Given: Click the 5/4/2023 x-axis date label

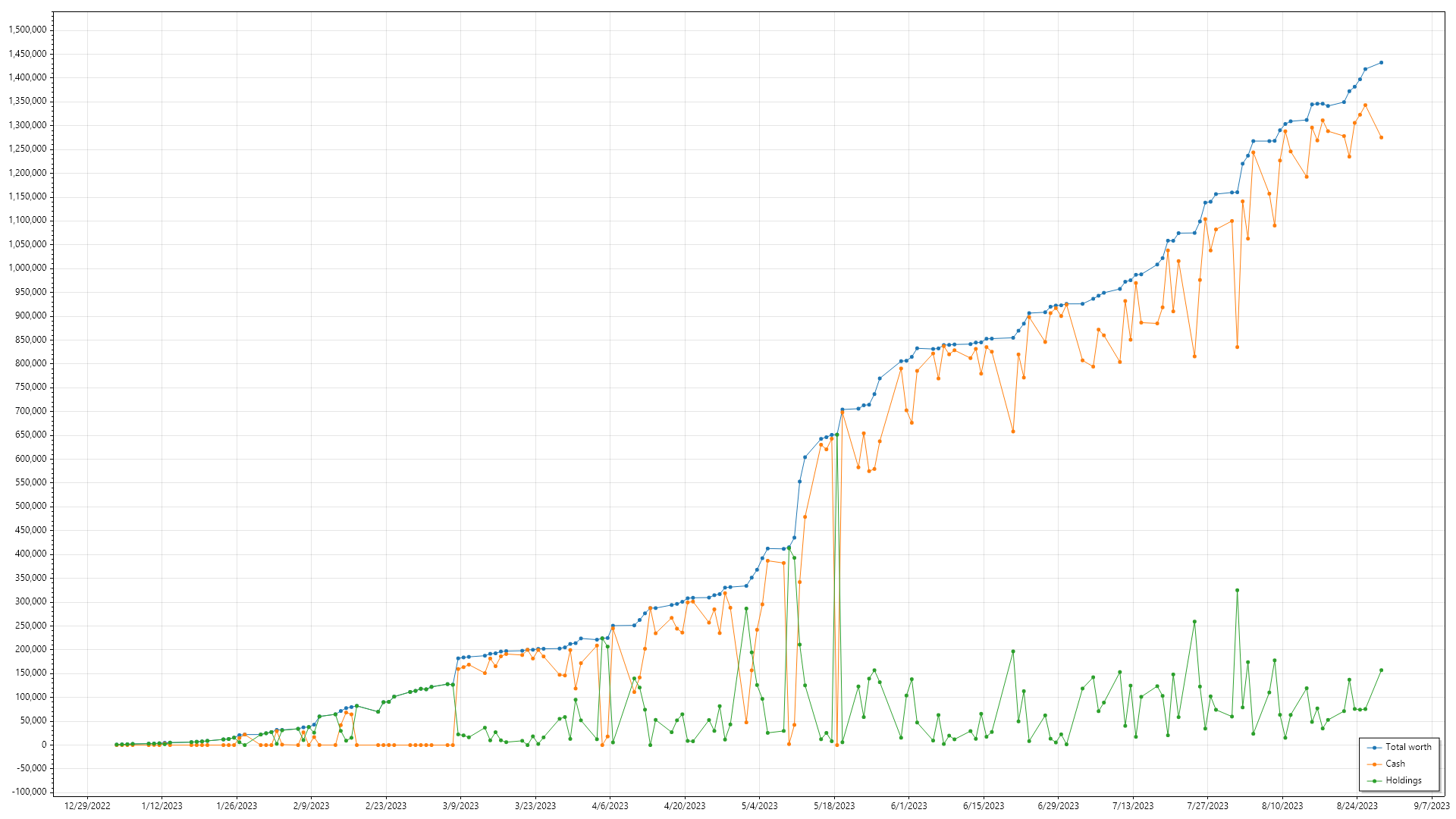Looking at the screenshot, I should coord(759,806).
